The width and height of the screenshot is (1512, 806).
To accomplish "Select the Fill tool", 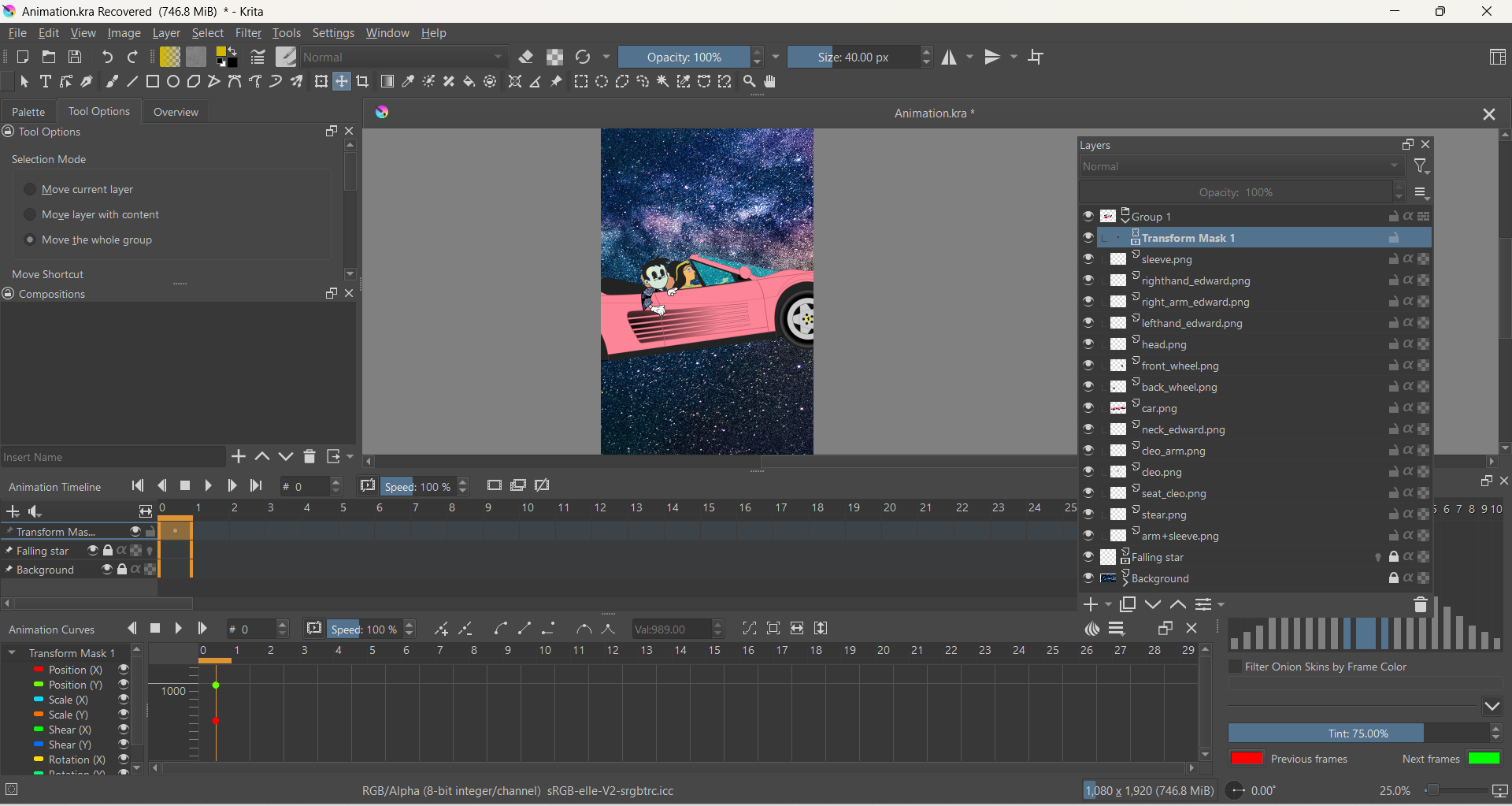I will pyautogui.click(x=469, y=81).
